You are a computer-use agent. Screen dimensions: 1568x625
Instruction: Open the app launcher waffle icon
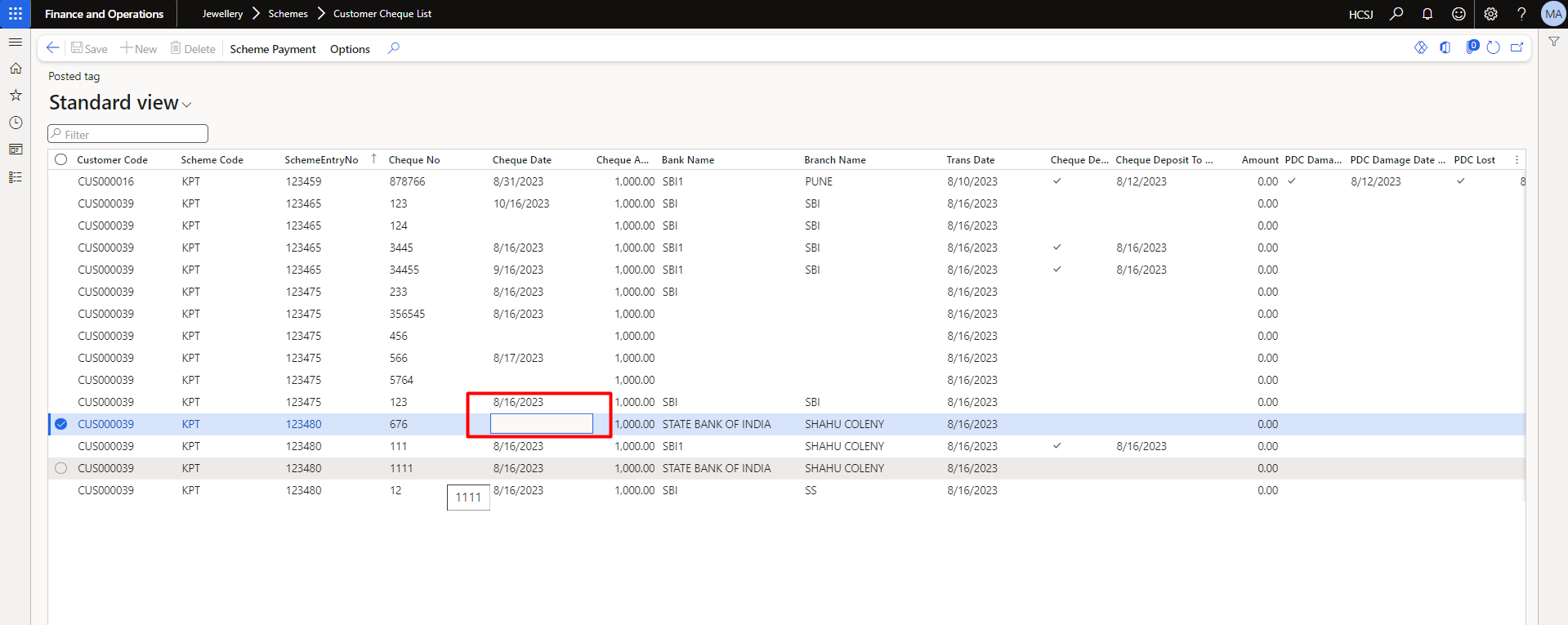tap(16, 14)
